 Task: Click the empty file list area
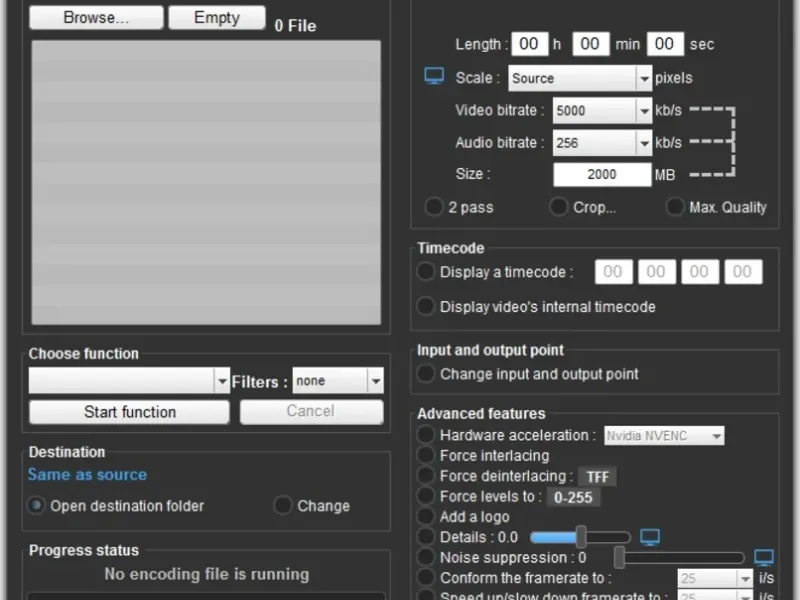pos(206,183)
